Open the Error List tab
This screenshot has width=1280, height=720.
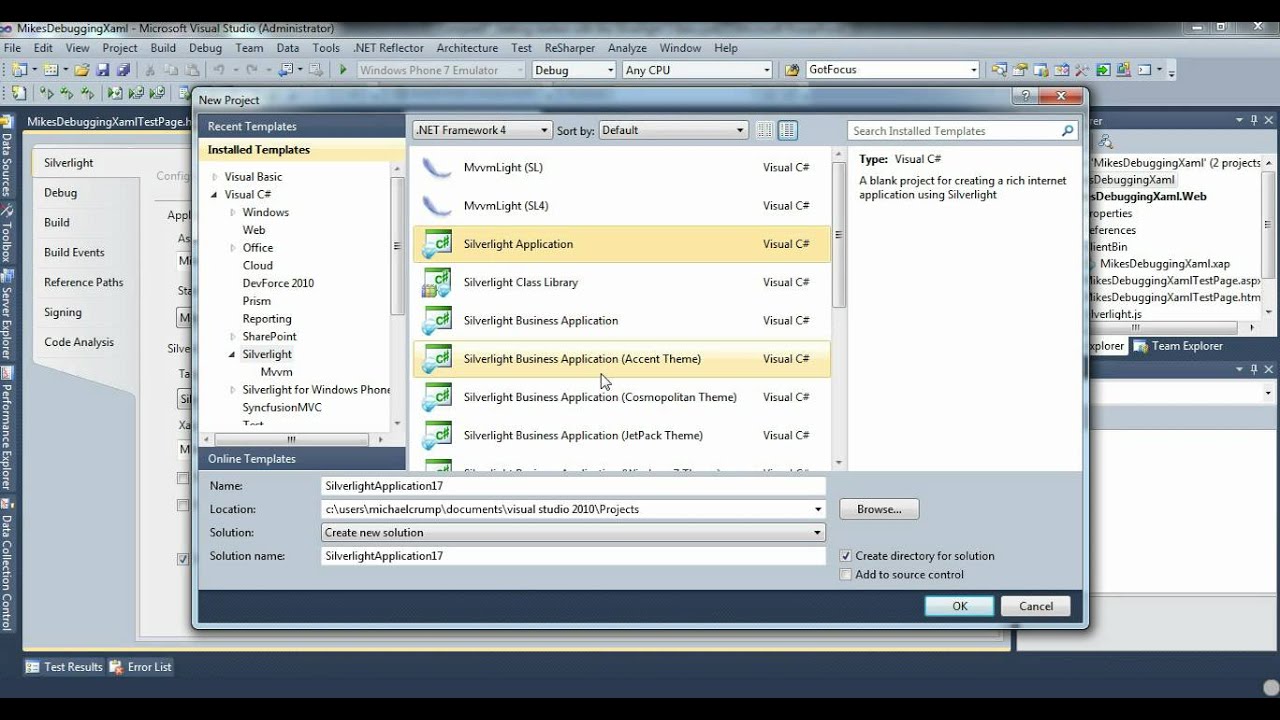coord(140,667)
